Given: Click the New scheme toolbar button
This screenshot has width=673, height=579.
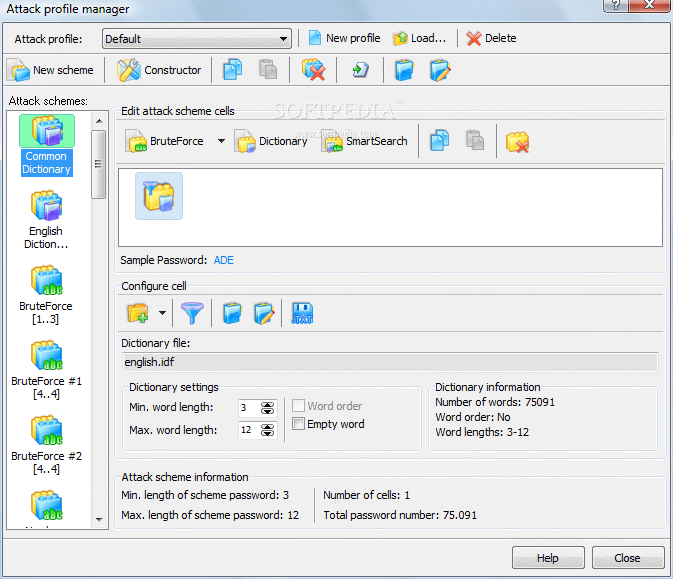Looking at the screenshot, I should click(51, 70).
